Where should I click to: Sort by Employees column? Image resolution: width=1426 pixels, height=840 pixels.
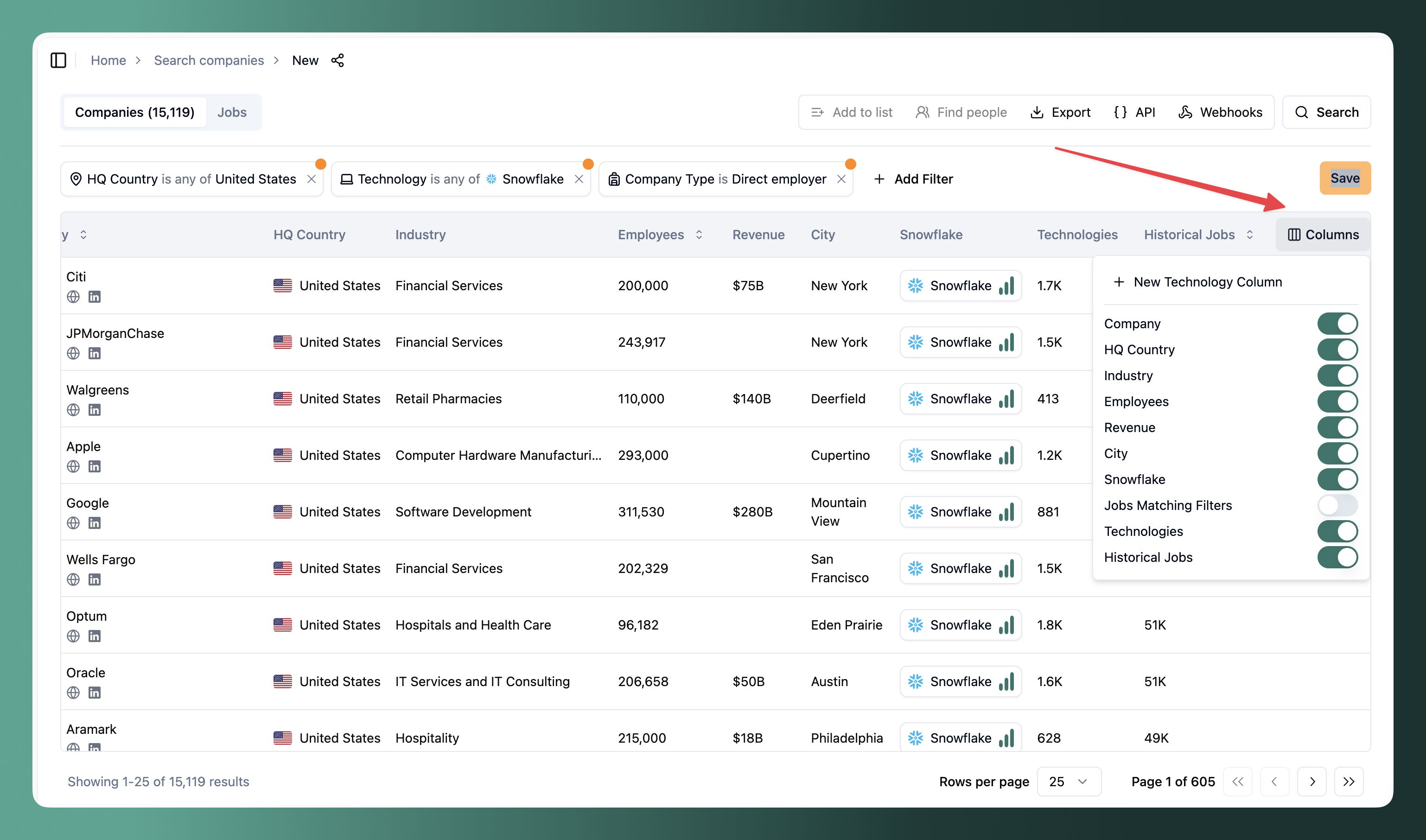pos(699,235)
